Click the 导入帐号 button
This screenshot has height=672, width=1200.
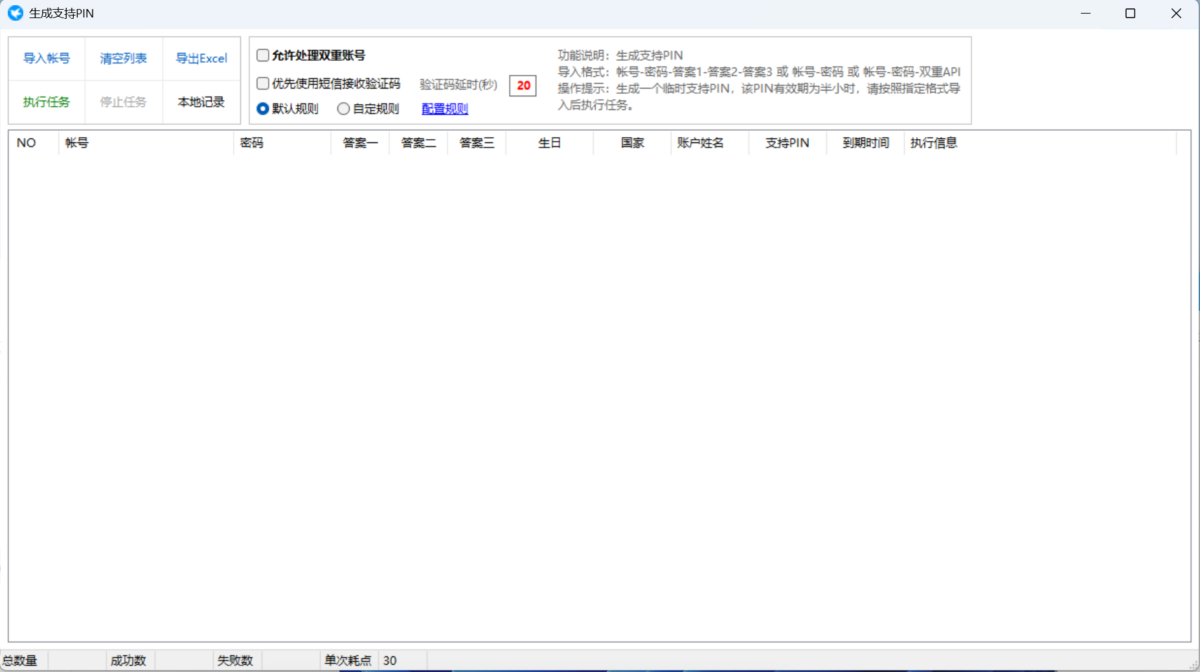pos(47,58)
